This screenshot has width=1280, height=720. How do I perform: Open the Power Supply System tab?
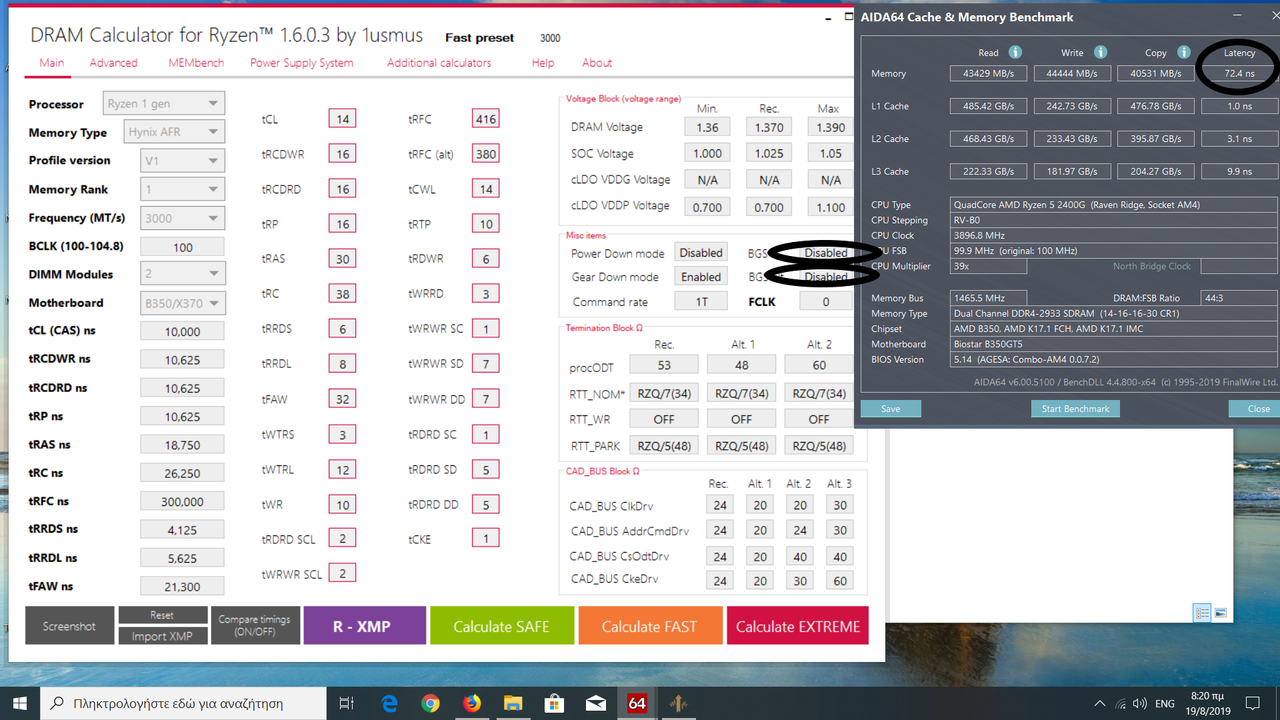point(302,63)
